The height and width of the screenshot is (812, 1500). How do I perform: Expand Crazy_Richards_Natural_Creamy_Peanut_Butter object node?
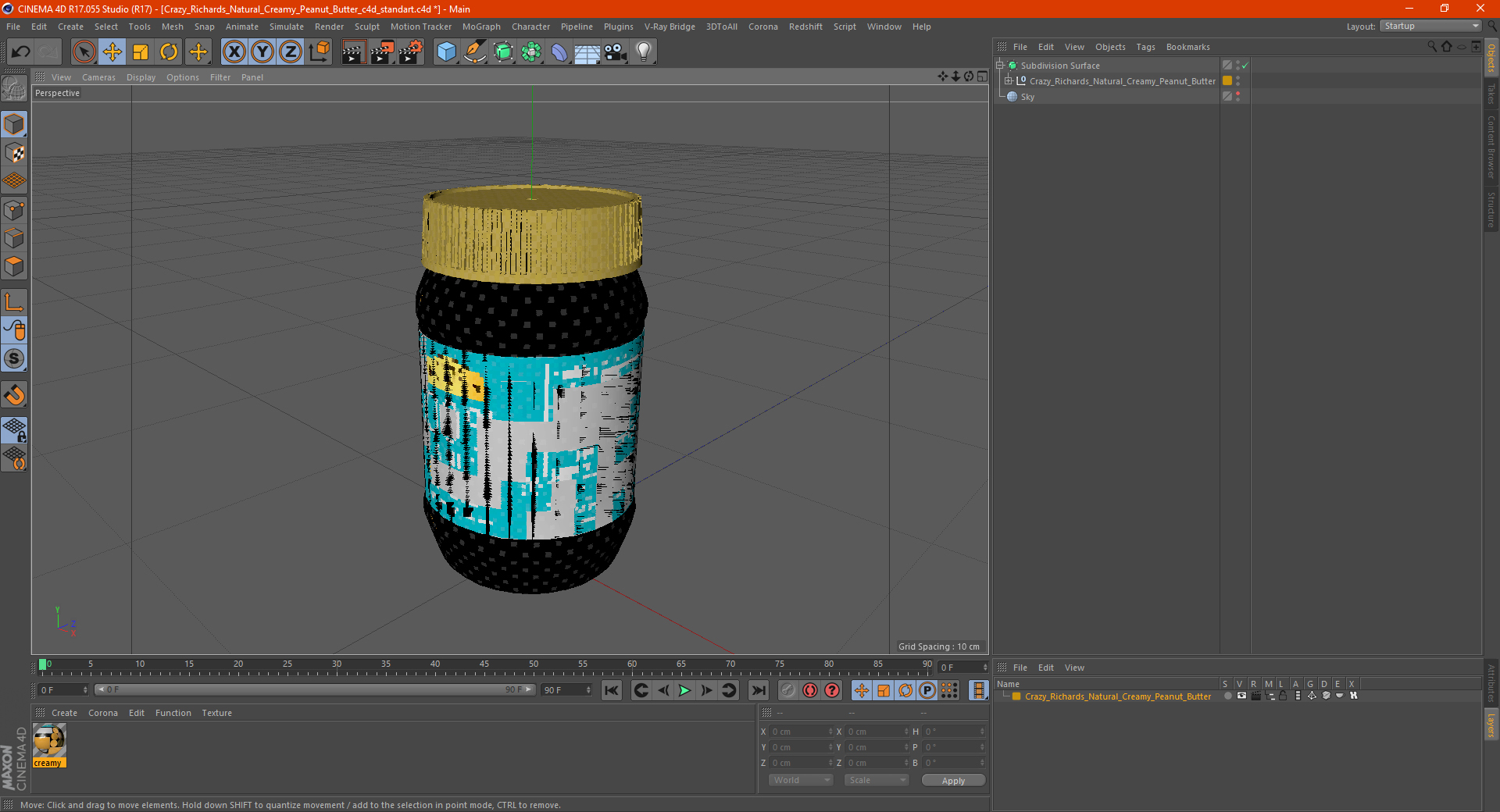tap(1008, 81)
